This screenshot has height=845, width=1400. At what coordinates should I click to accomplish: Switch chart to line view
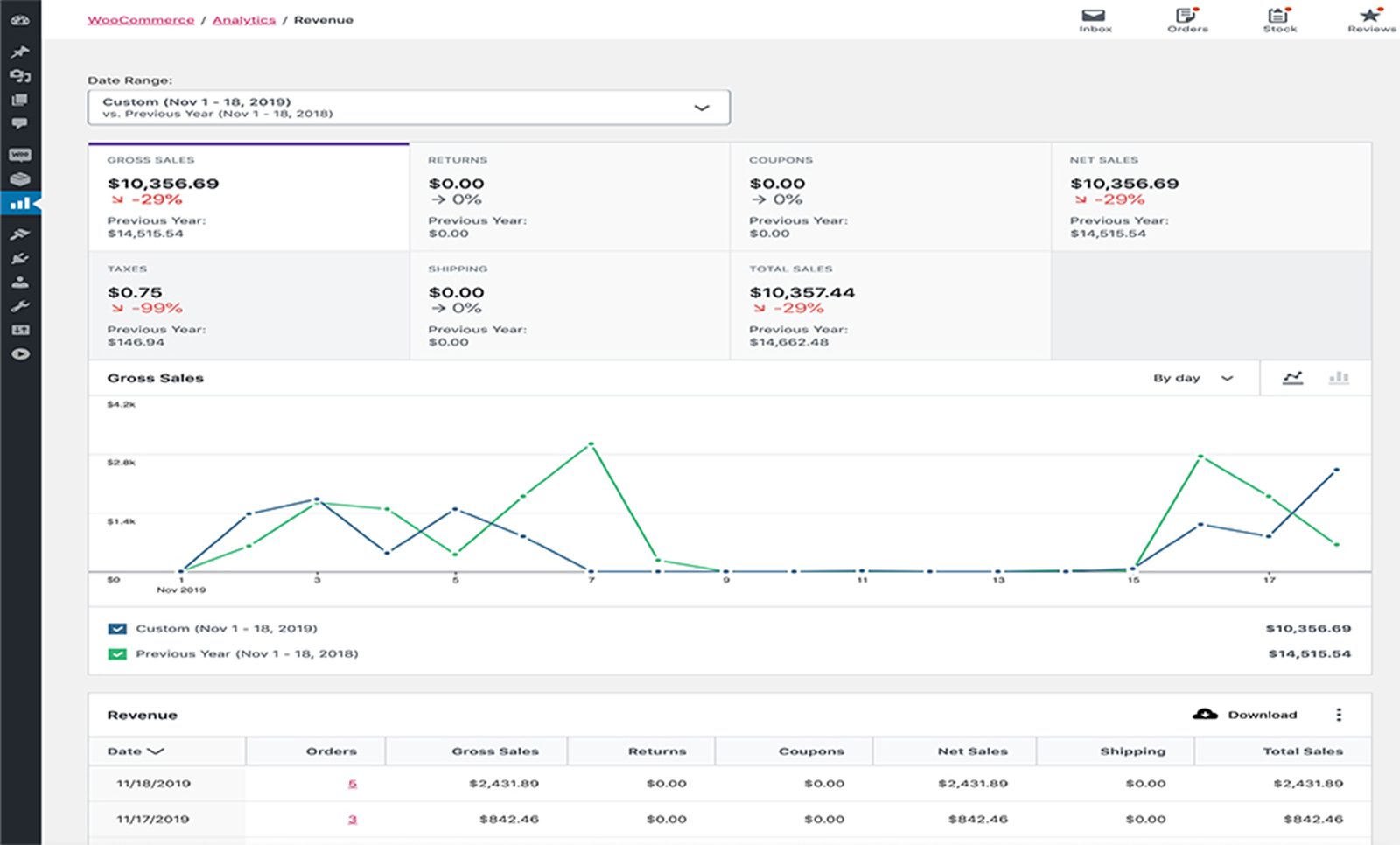coord(1292,378)
